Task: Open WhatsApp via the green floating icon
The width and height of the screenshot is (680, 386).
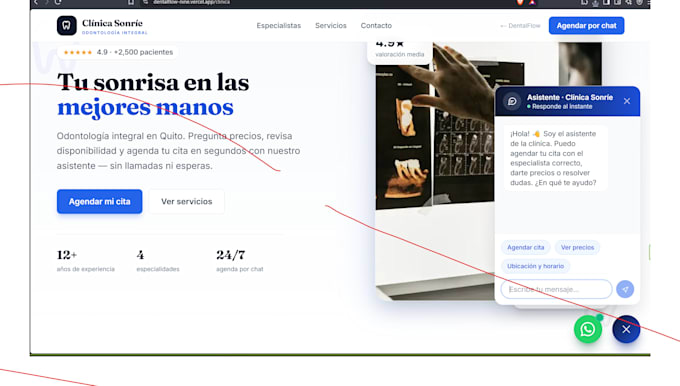Action: pyautogui.click(x=588, y=329)
